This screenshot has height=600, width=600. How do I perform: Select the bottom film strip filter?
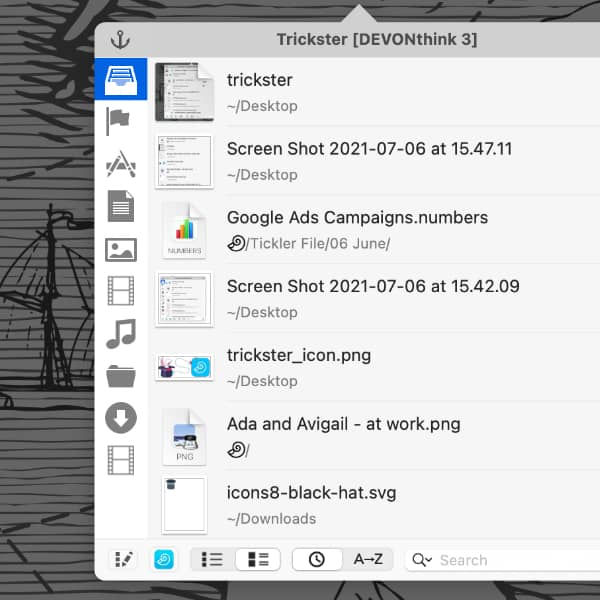tap(121, 460)
